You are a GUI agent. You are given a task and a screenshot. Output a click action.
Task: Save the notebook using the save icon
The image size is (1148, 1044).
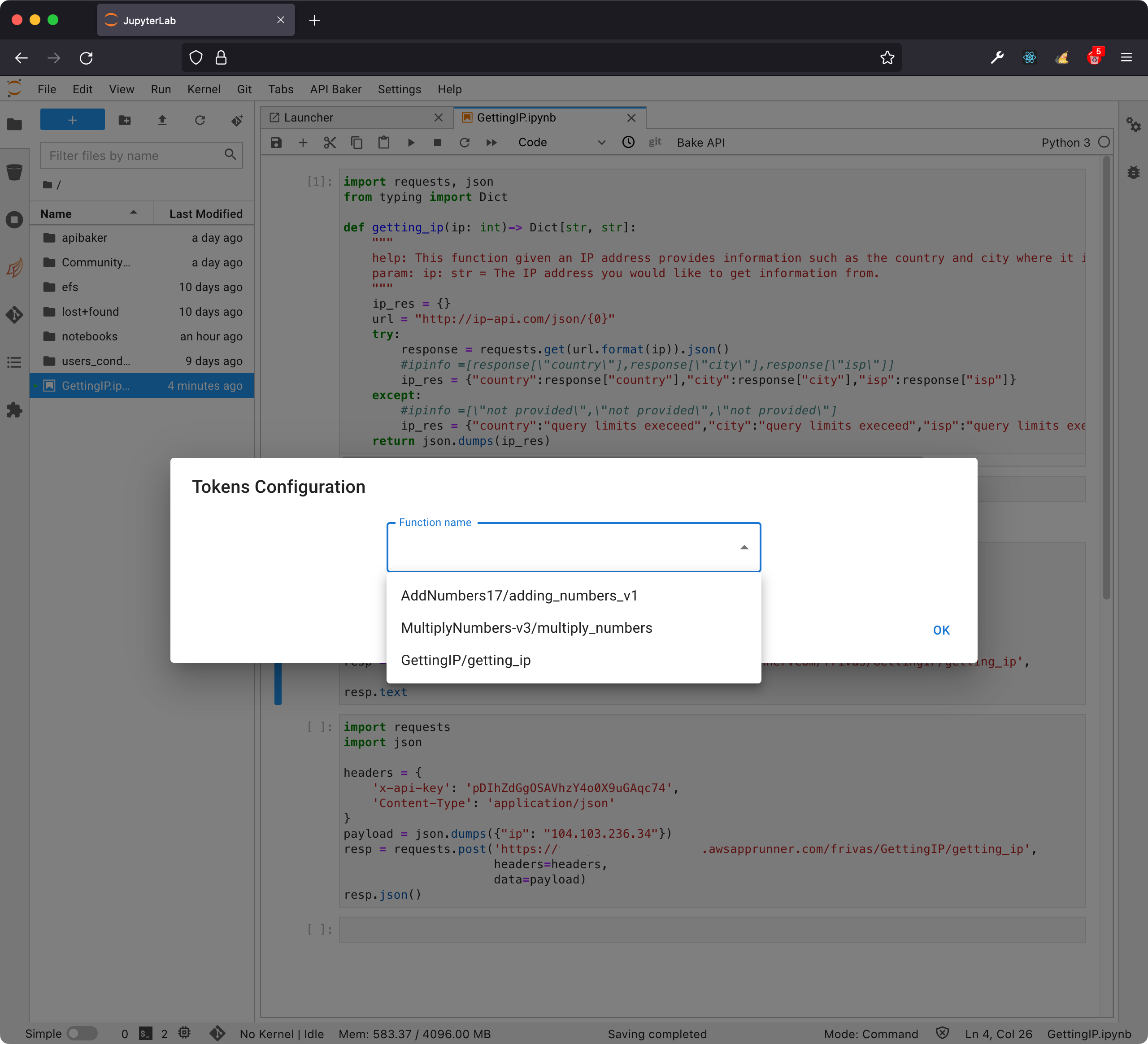pyautogui.click(x=276, y=143)
